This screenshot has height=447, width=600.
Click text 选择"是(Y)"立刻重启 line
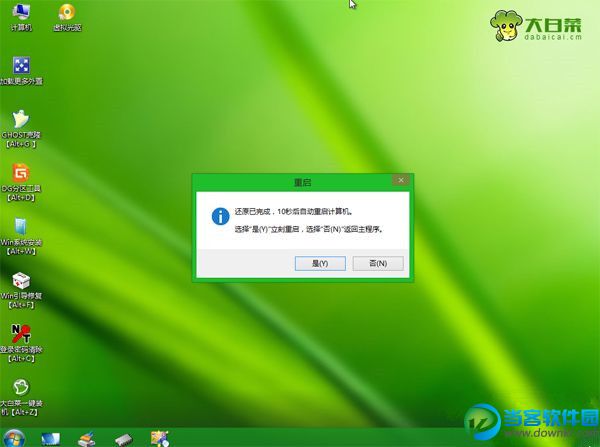(x=309, y=229)
